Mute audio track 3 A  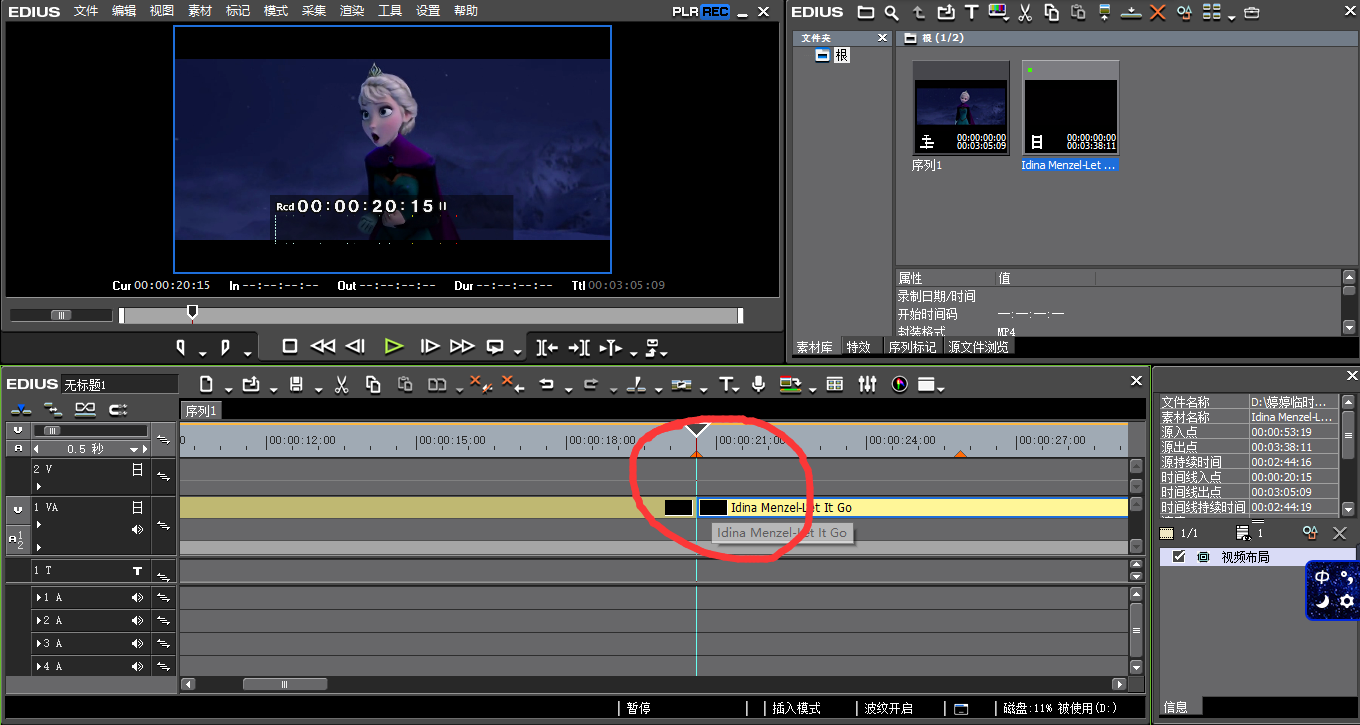(138, 644)
